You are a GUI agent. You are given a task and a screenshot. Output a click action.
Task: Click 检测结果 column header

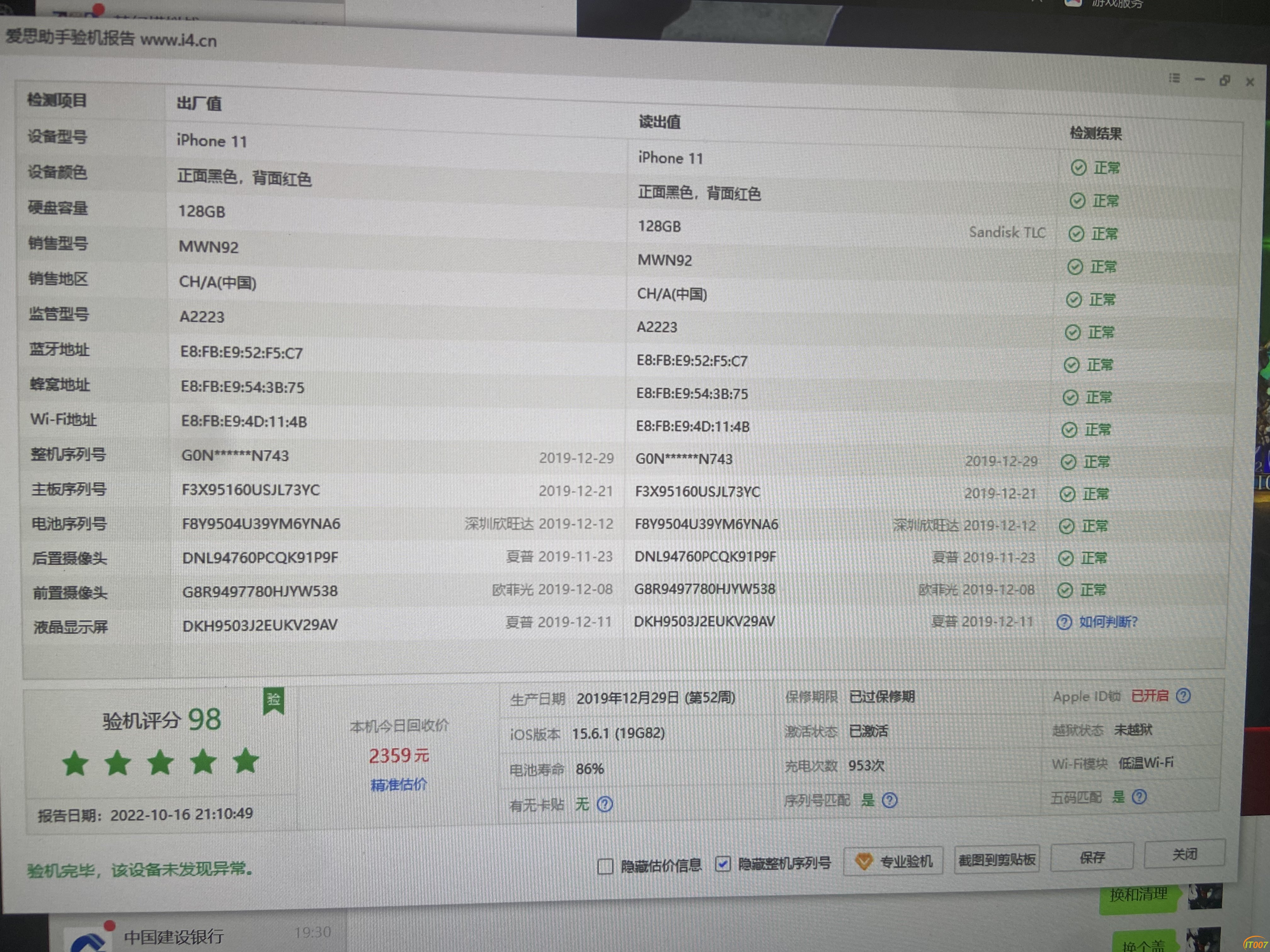click(1096, 134)
